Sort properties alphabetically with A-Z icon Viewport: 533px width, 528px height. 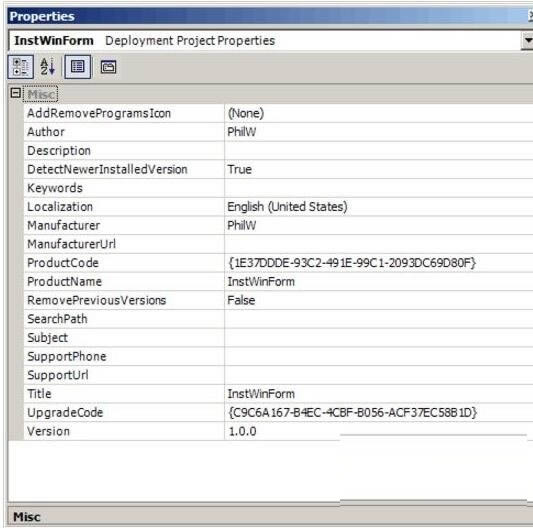[x=47, y=67]
